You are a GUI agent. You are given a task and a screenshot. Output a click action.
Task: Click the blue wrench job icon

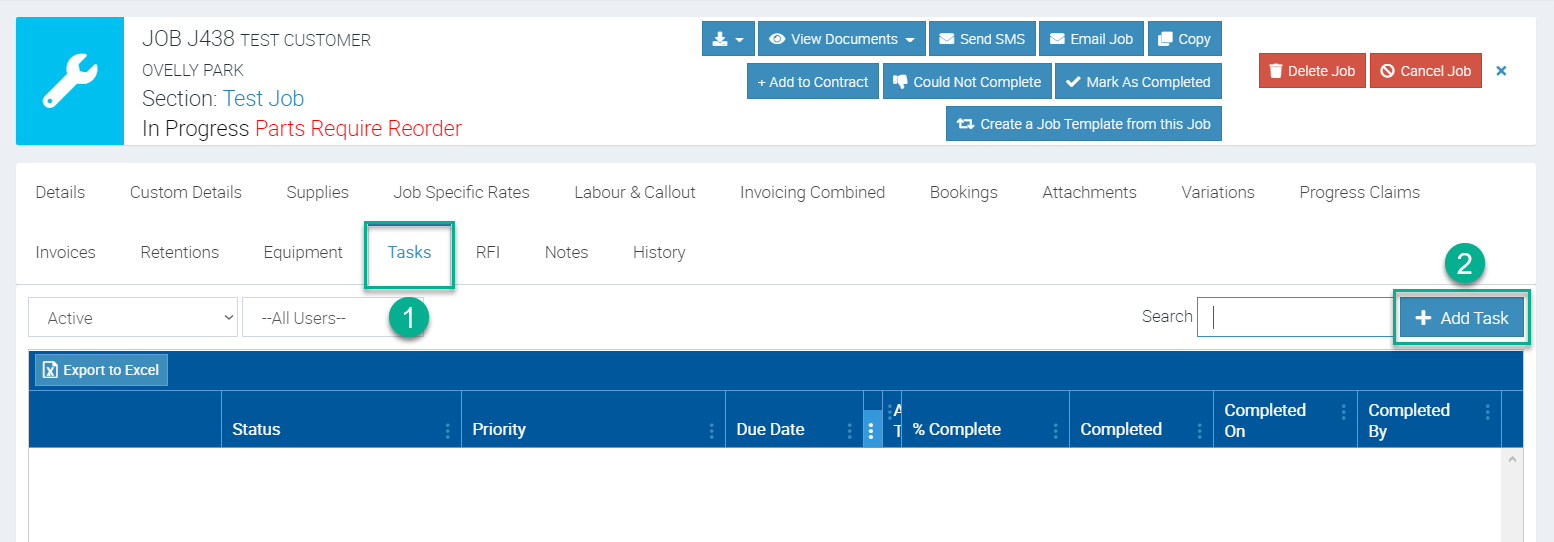(70, 81)
